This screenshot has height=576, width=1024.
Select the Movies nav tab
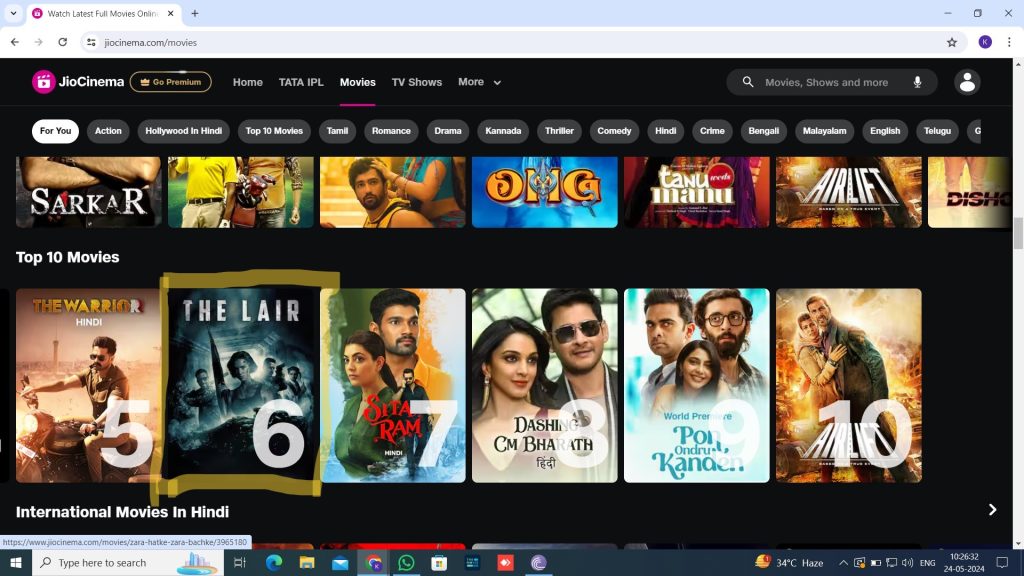tap(357, 82)
